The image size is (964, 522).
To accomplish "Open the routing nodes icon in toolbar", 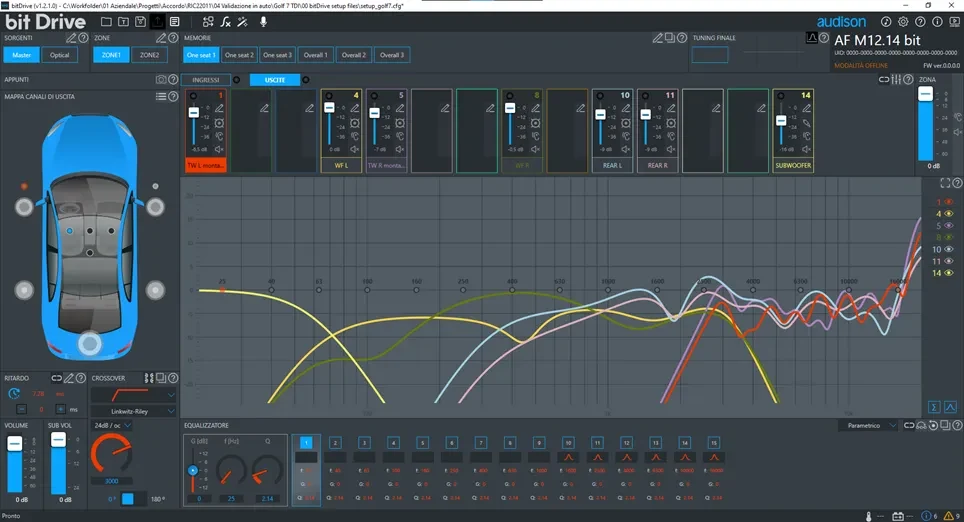I will click(x=208, y=22).
